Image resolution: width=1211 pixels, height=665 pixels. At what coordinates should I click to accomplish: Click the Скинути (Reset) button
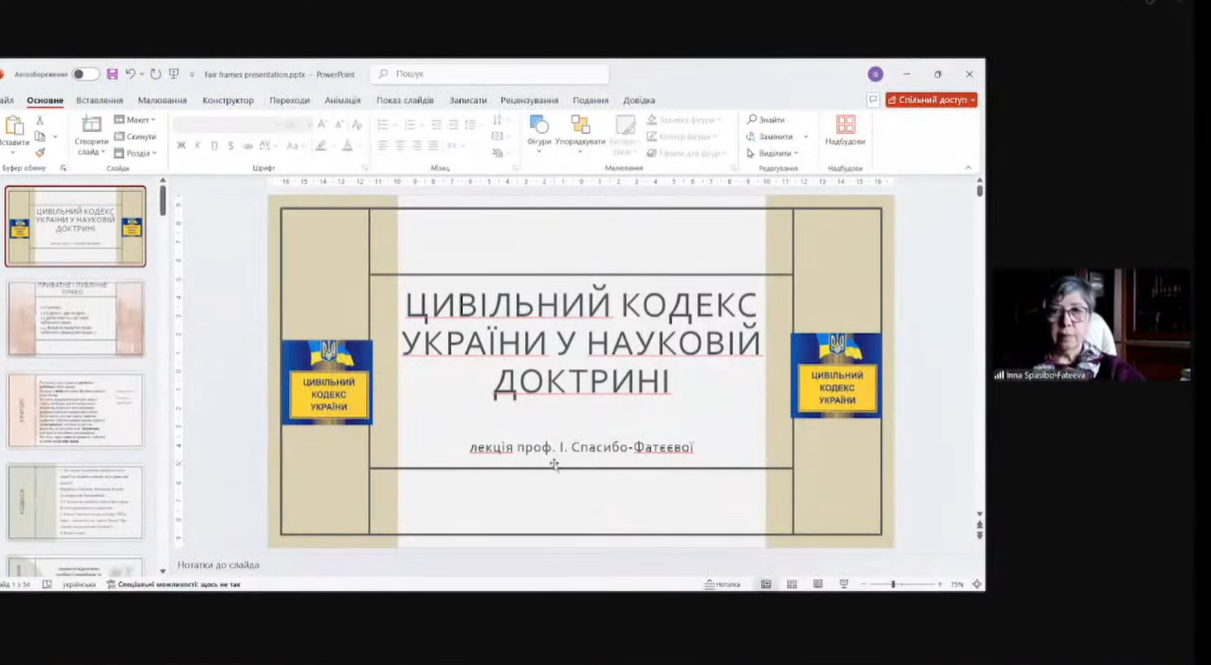tap(136, 136)
